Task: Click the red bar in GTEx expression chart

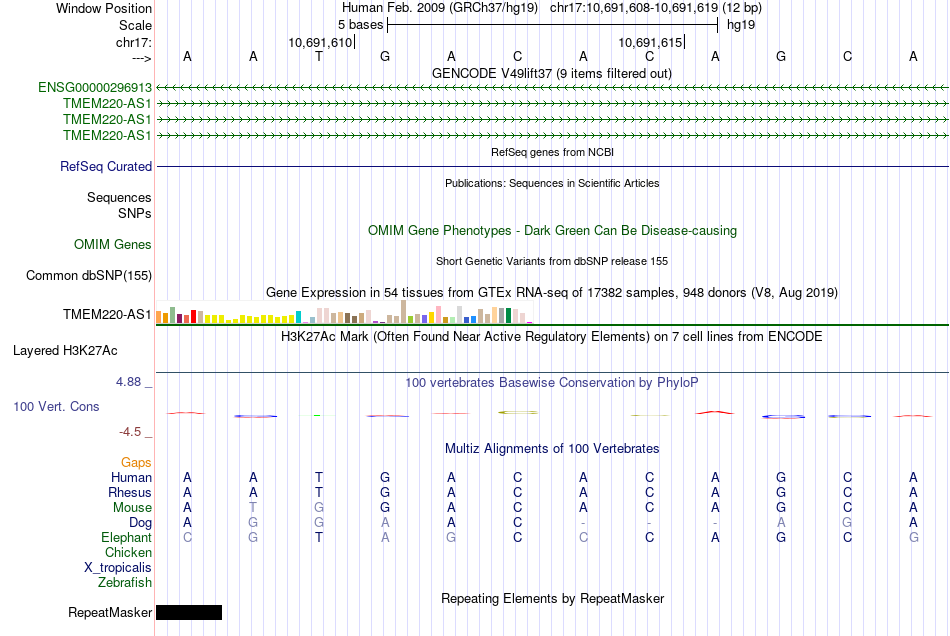Action: point(193,317)
